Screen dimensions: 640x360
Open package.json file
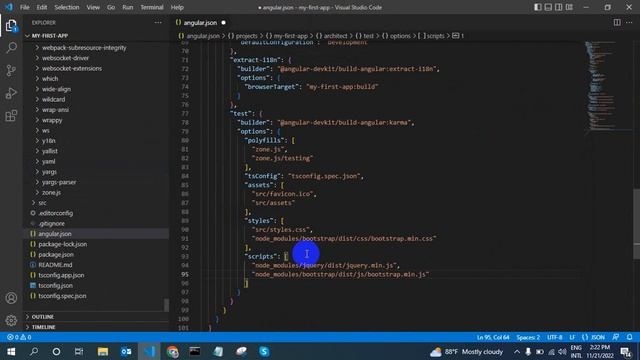click(x=56, y=254)
